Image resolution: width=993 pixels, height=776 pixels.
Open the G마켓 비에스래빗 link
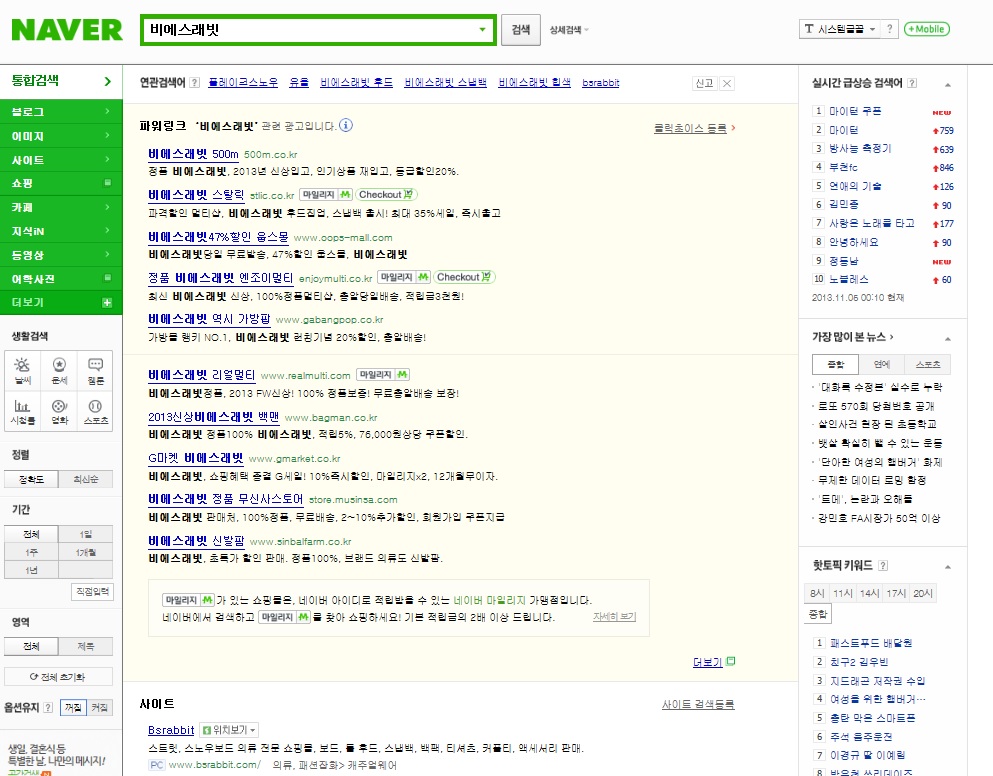(x=196, y=458)
